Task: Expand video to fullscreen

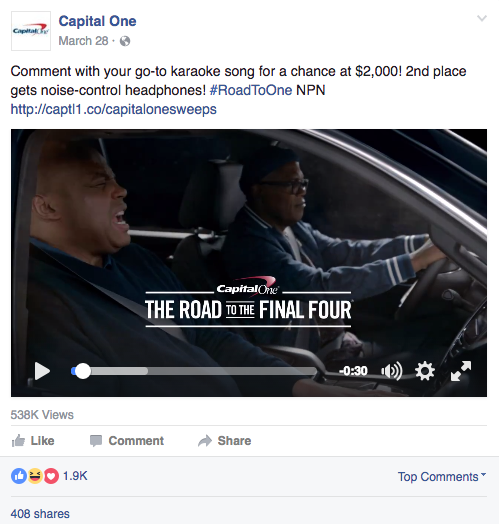Action: click(x=461, y=371)
